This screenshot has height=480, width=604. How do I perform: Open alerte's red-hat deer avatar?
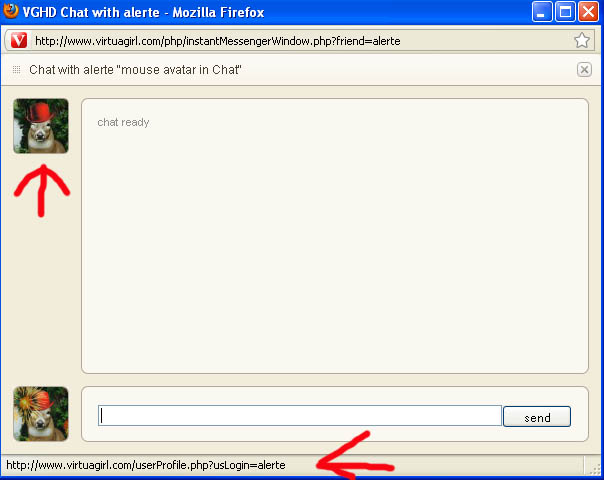(41, 126)
